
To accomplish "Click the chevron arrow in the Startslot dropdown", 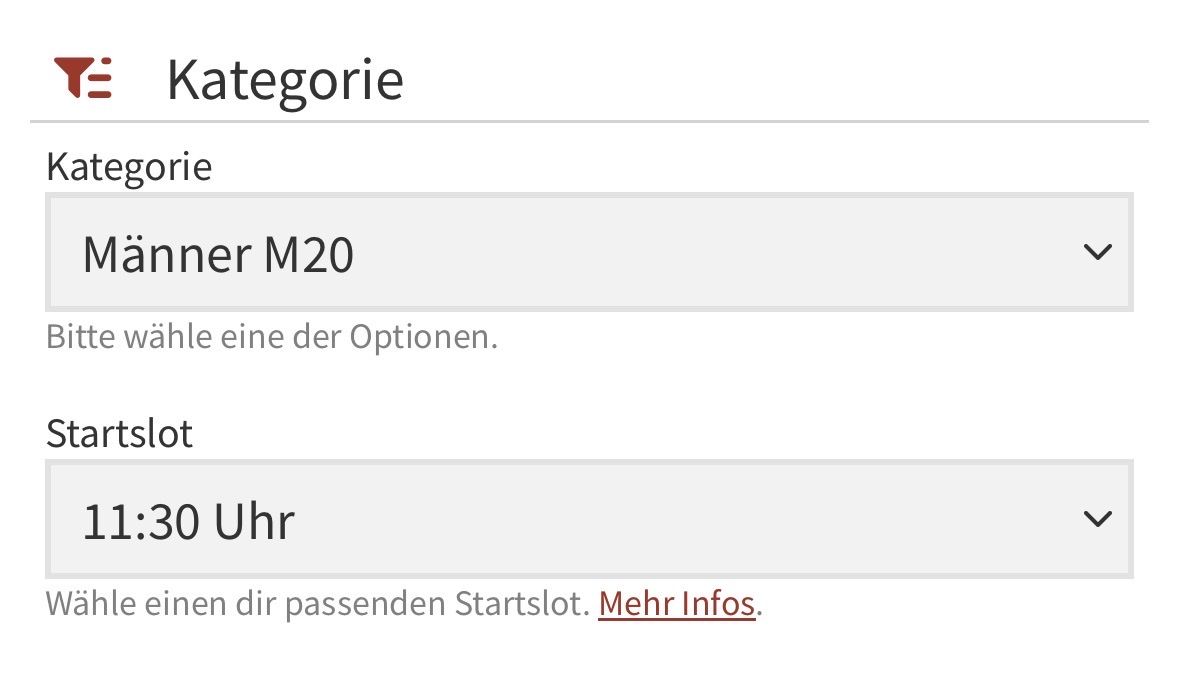I will pyautogui.click(x=1097, y=519).
